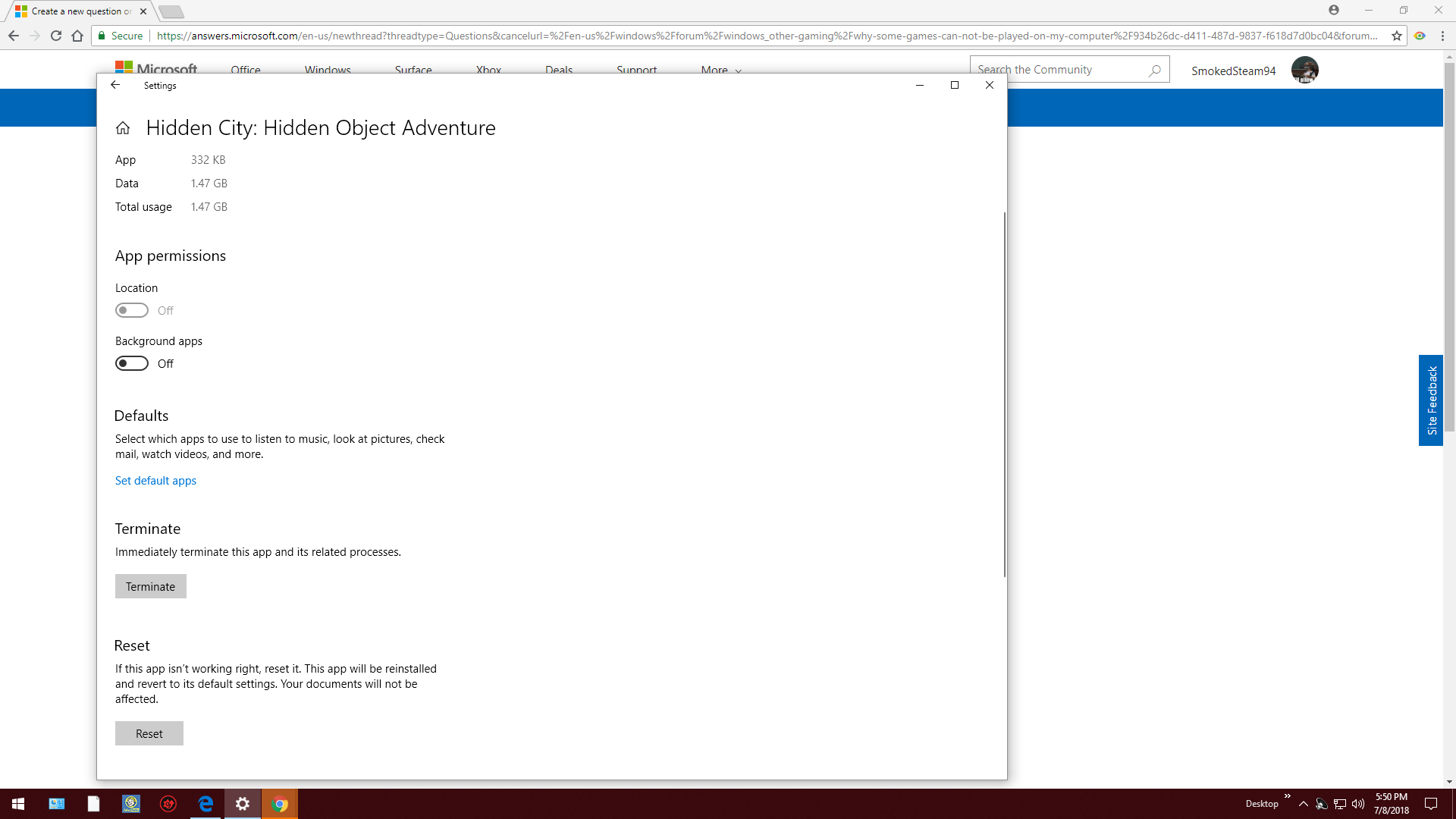The image size is (1456, 819).
Task: Click the Reset button
Action: click(x=149, y=733)
